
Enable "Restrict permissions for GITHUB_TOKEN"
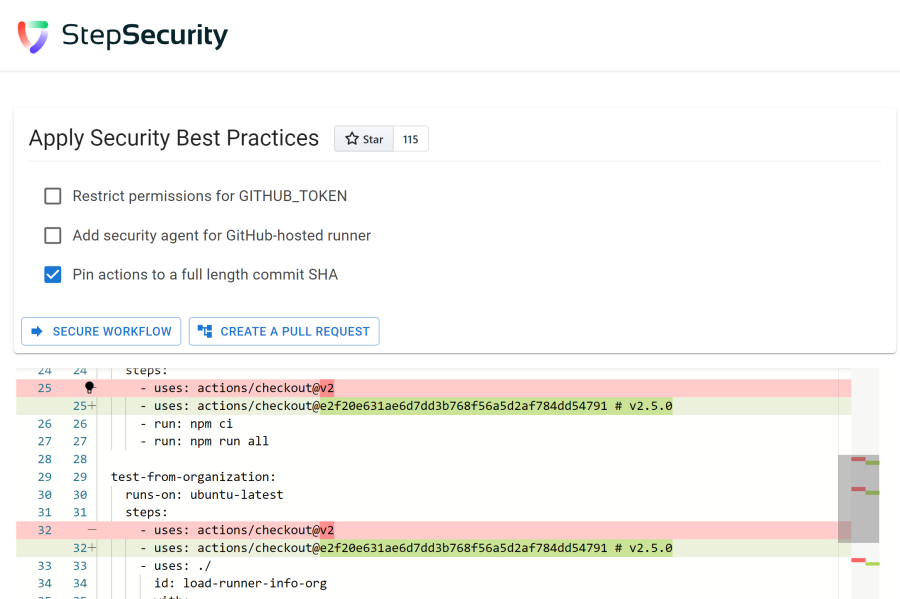(x=52, y=196)
